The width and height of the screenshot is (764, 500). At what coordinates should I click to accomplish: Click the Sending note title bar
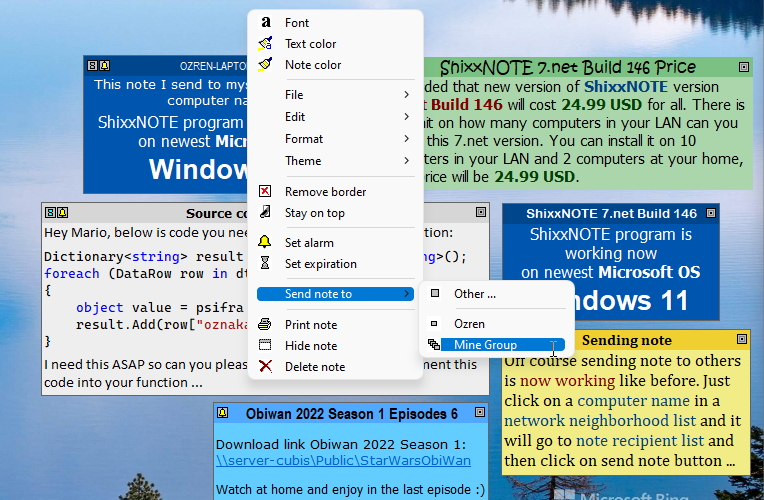(x=627, y=340)
